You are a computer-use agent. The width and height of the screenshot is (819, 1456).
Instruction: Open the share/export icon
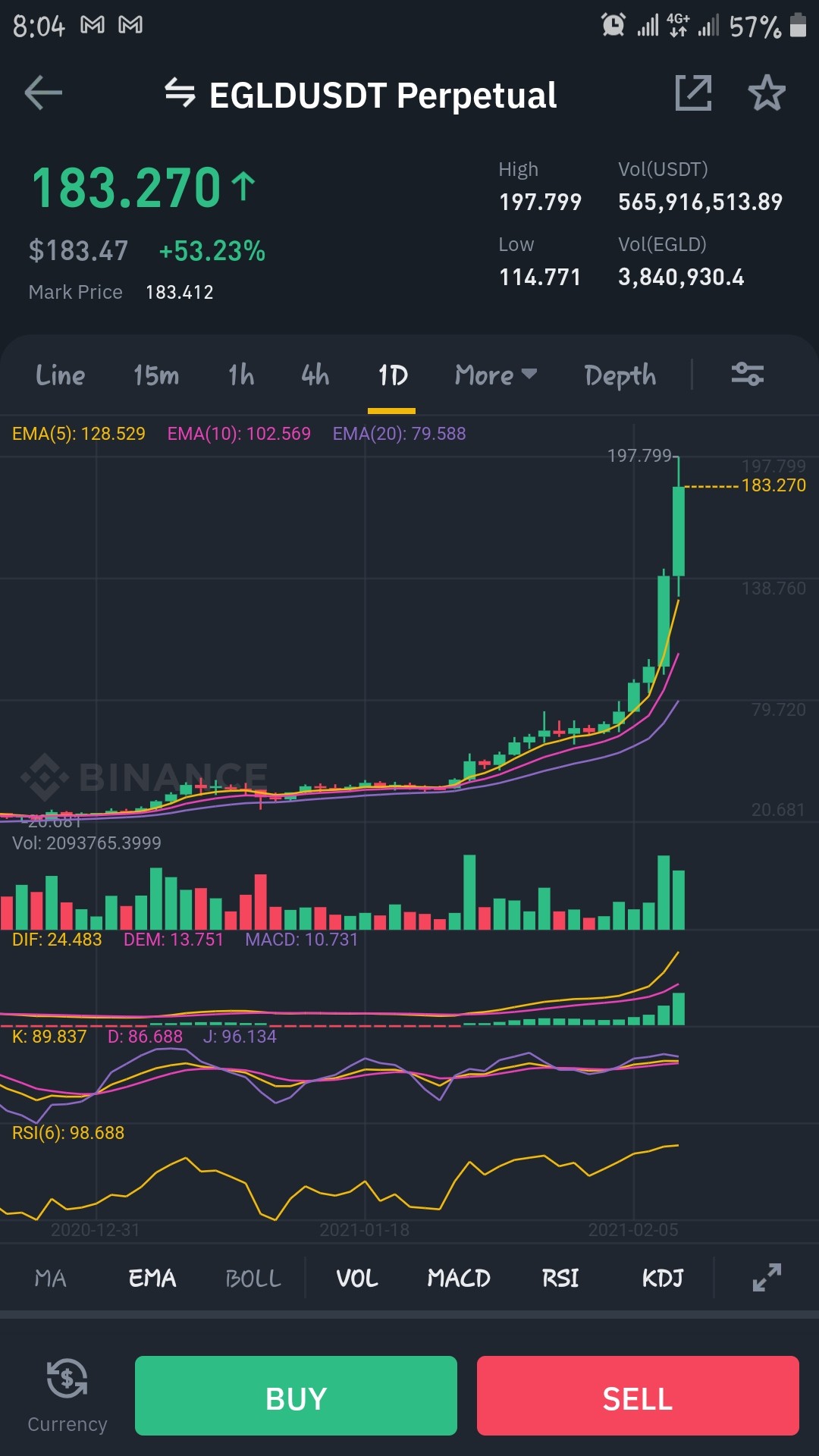tap(693, 93)
